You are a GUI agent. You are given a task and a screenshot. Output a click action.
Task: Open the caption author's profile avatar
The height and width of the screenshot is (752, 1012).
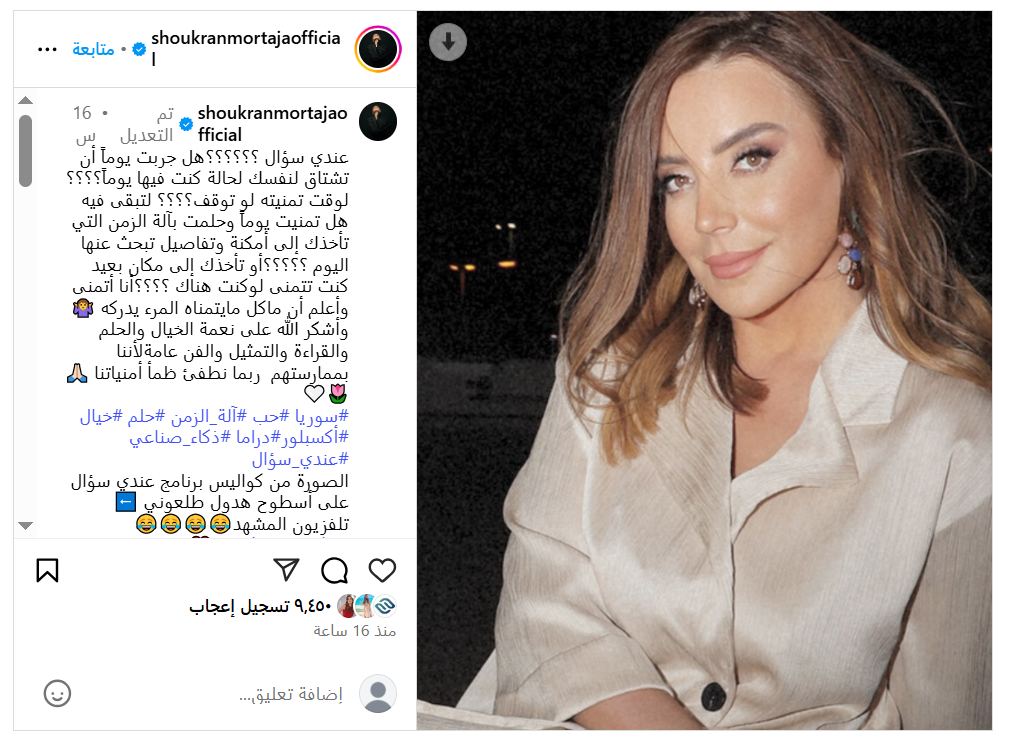(378, 121)
